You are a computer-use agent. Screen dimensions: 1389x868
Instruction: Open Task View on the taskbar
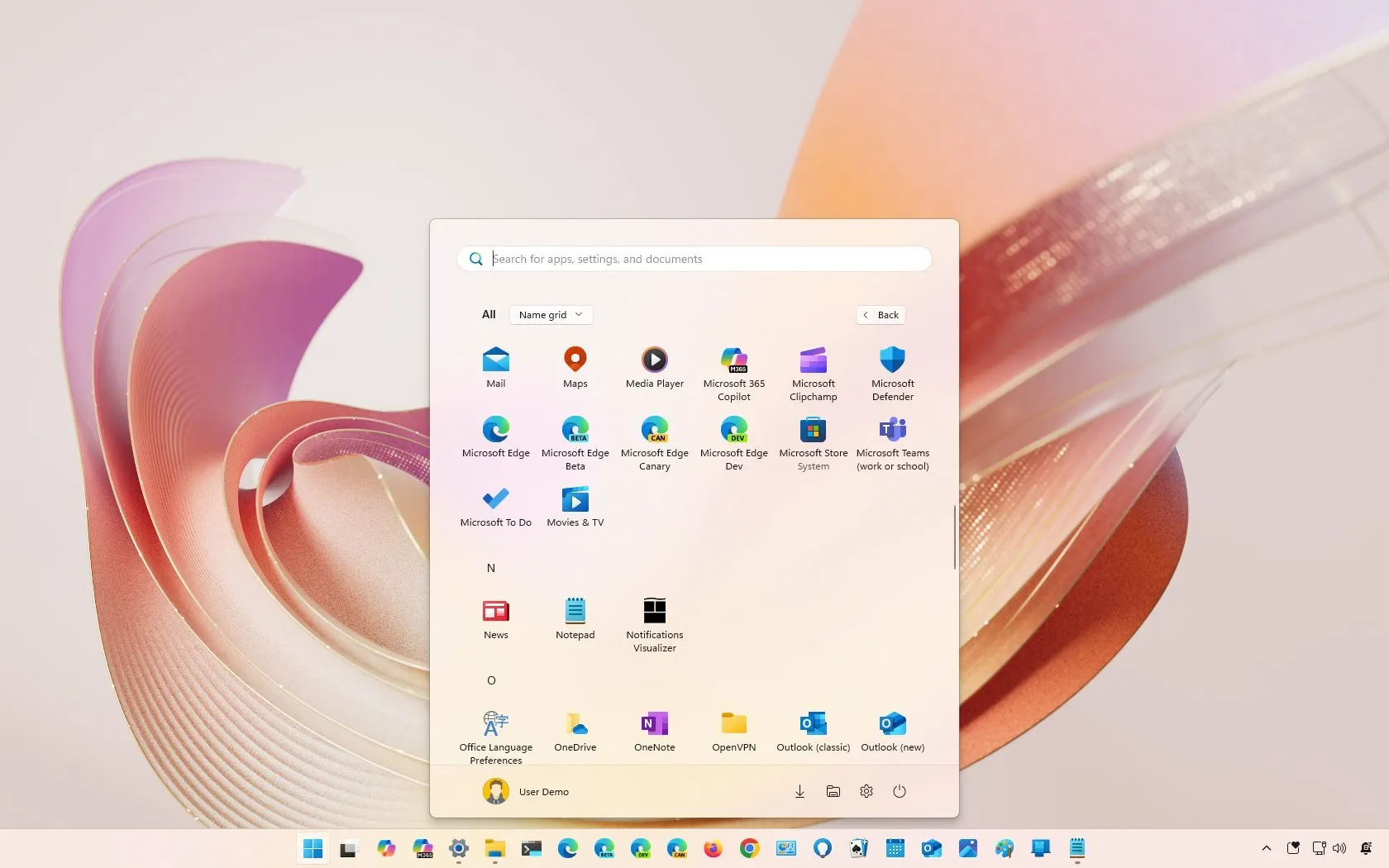(348, 848)
